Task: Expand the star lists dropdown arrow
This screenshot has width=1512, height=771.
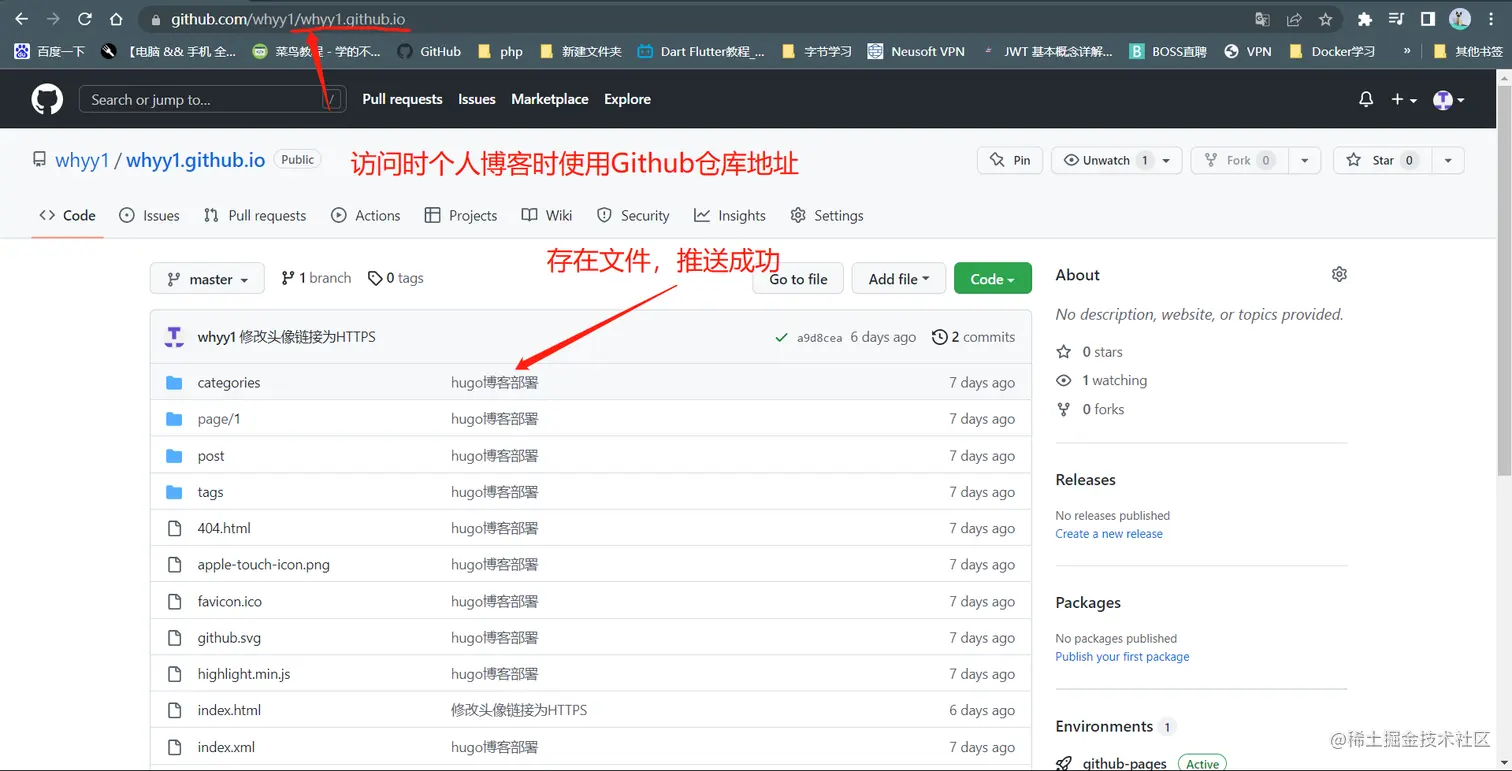Action: [x=1448, y=160]
